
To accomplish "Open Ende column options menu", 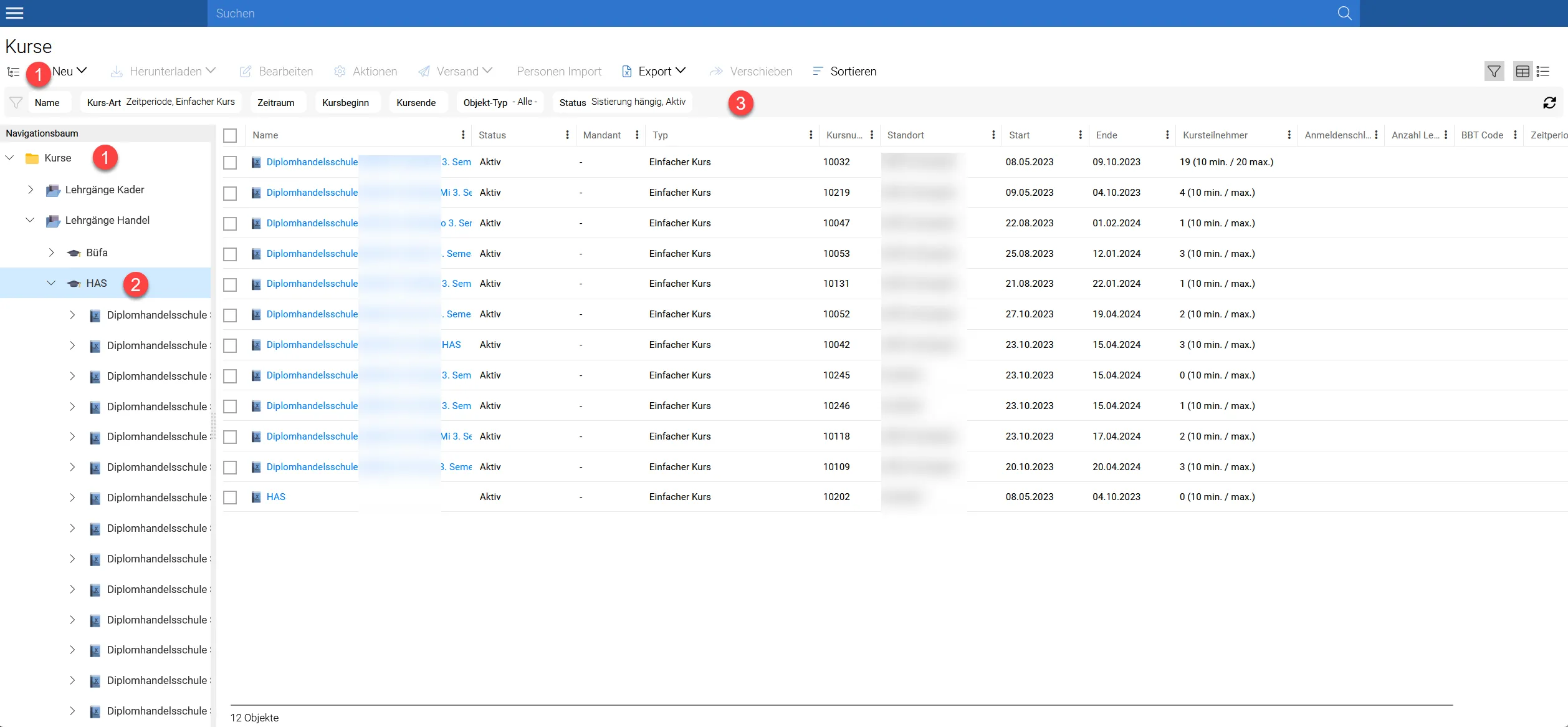I will pos(1167,135).
